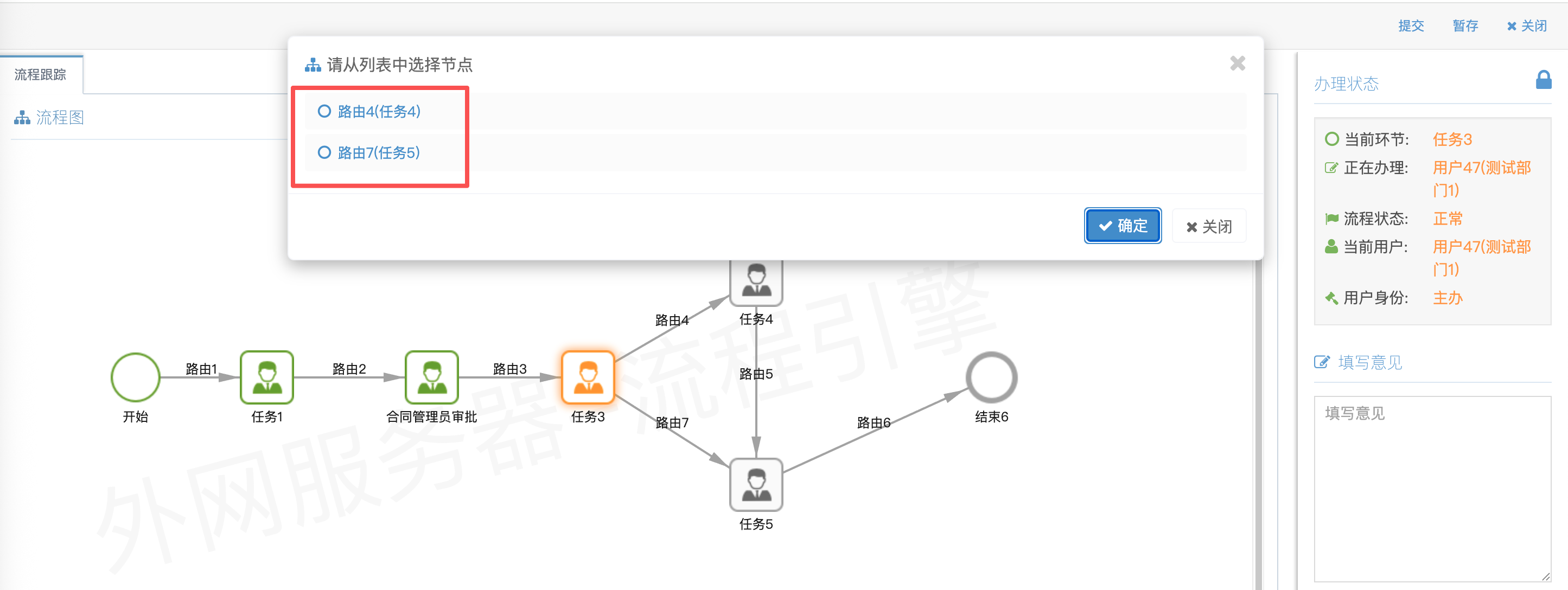Focus the 填写意见 text area
Viewport: 1568px width, 590px height.
click(x=1432, y=489)
